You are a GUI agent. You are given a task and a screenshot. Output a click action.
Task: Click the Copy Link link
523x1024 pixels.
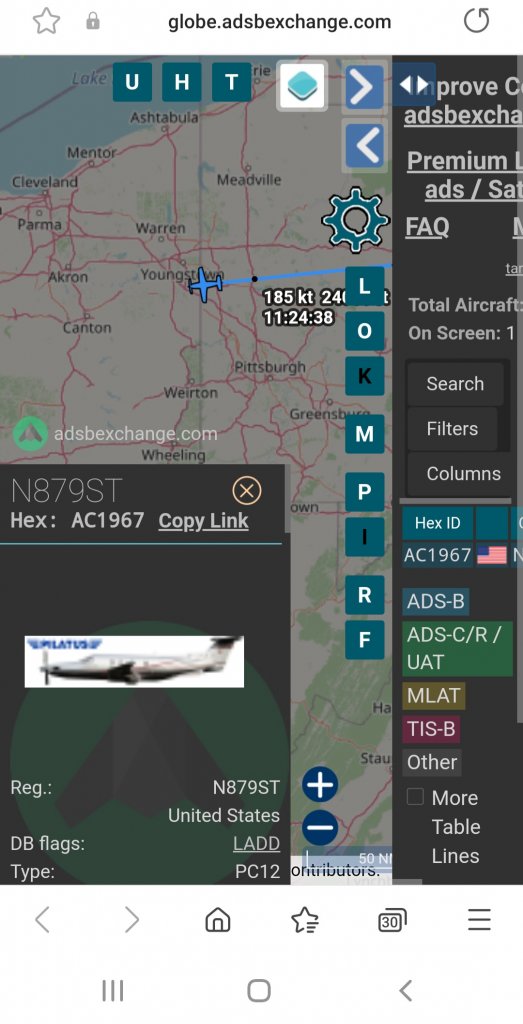tap(203, 521)
